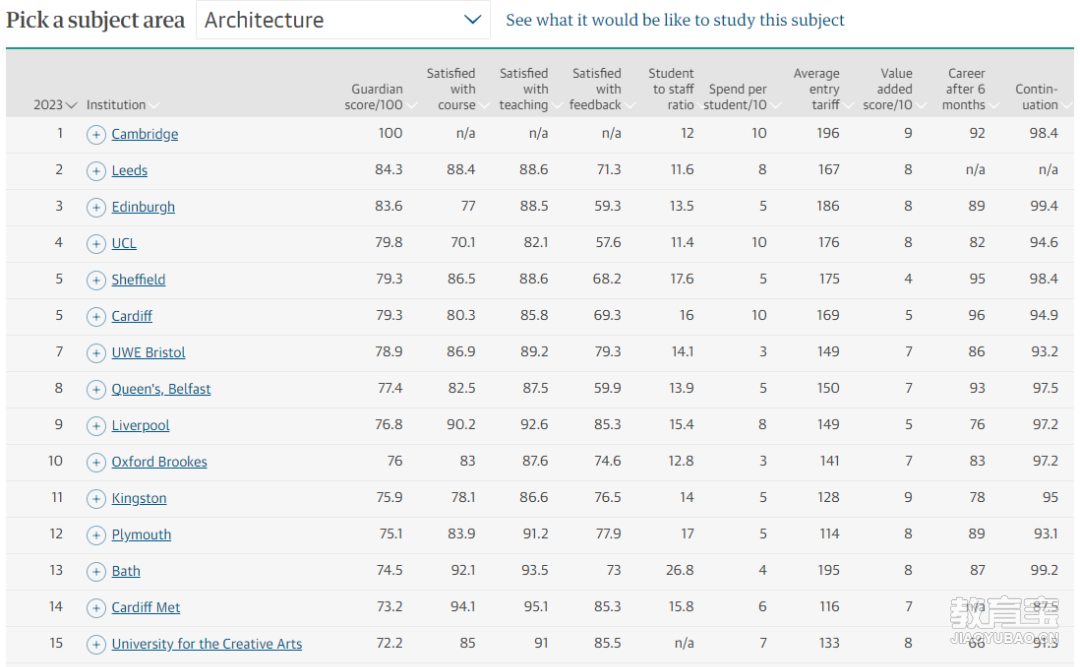This screenshot has height=667, width=1080.
Task: Expand the Leeds row plus icon
Action: 96,171
